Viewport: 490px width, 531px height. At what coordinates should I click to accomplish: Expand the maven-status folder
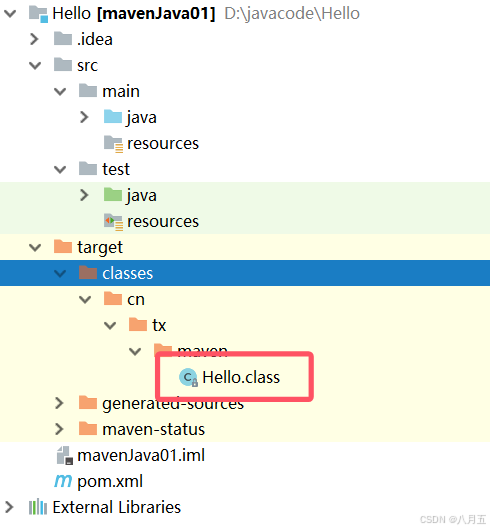click(x=59, y=429)
